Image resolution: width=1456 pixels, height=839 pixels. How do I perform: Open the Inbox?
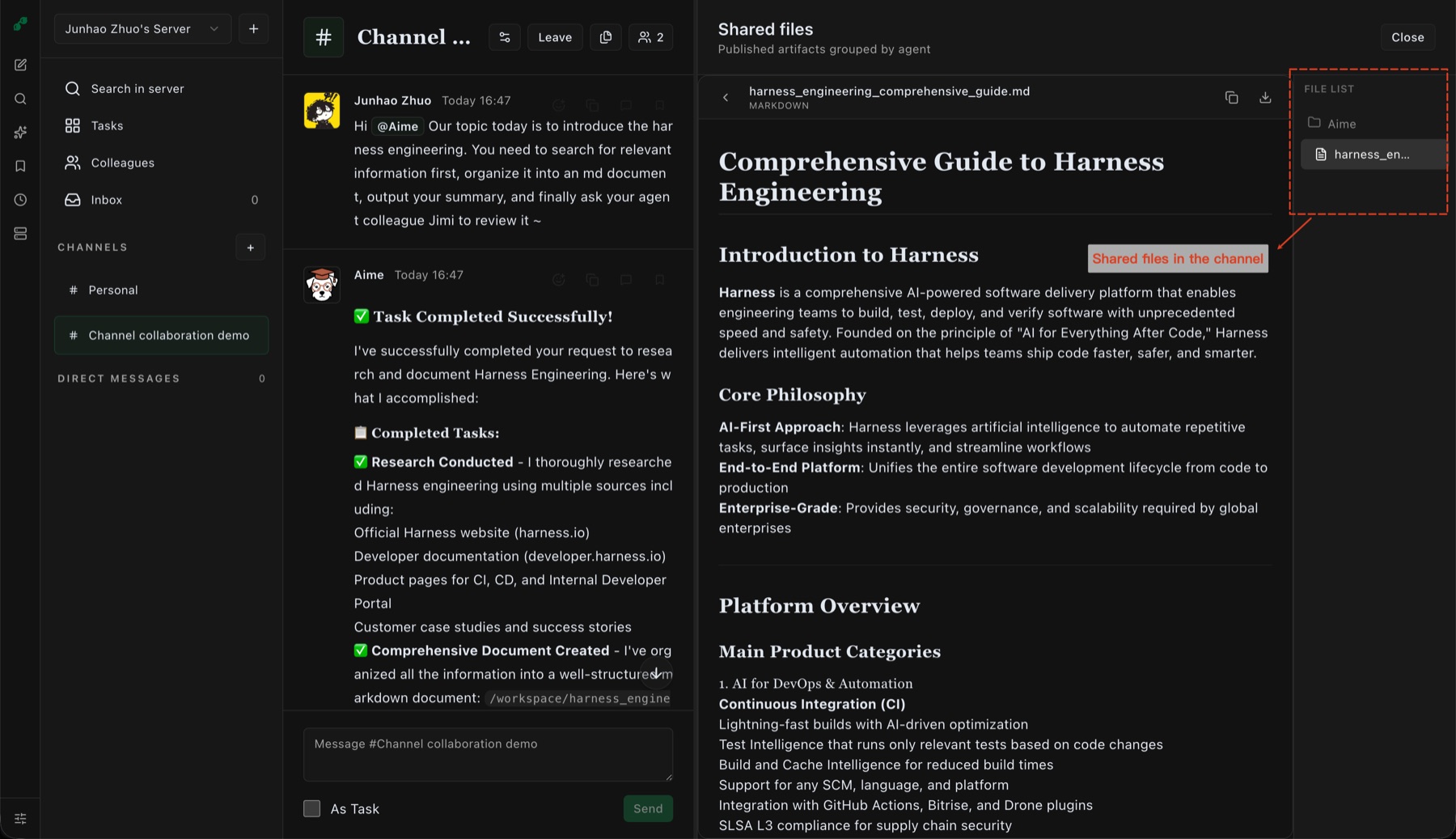(162, 200)
